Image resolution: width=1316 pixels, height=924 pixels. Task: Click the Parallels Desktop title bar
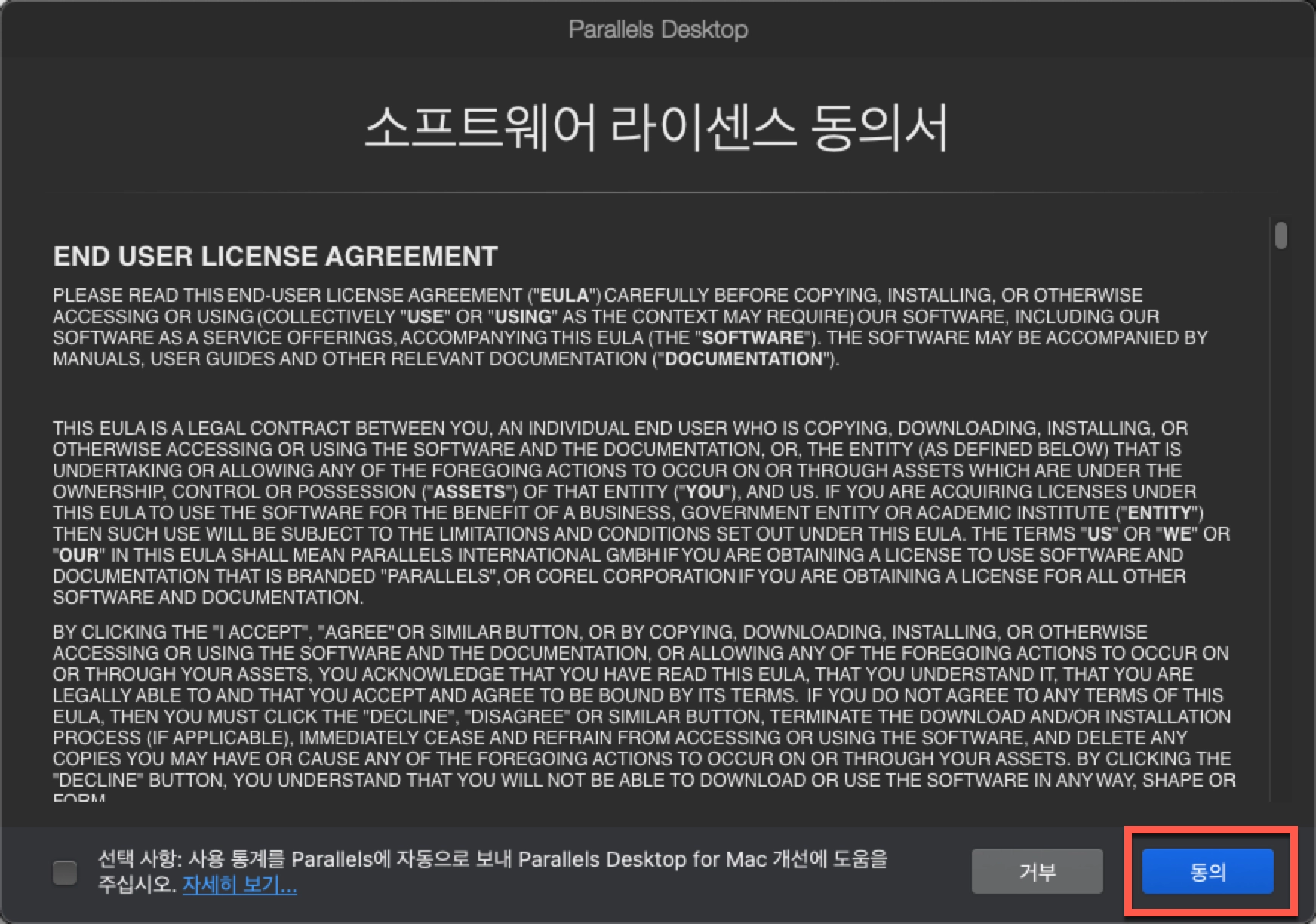pos(658,29)
